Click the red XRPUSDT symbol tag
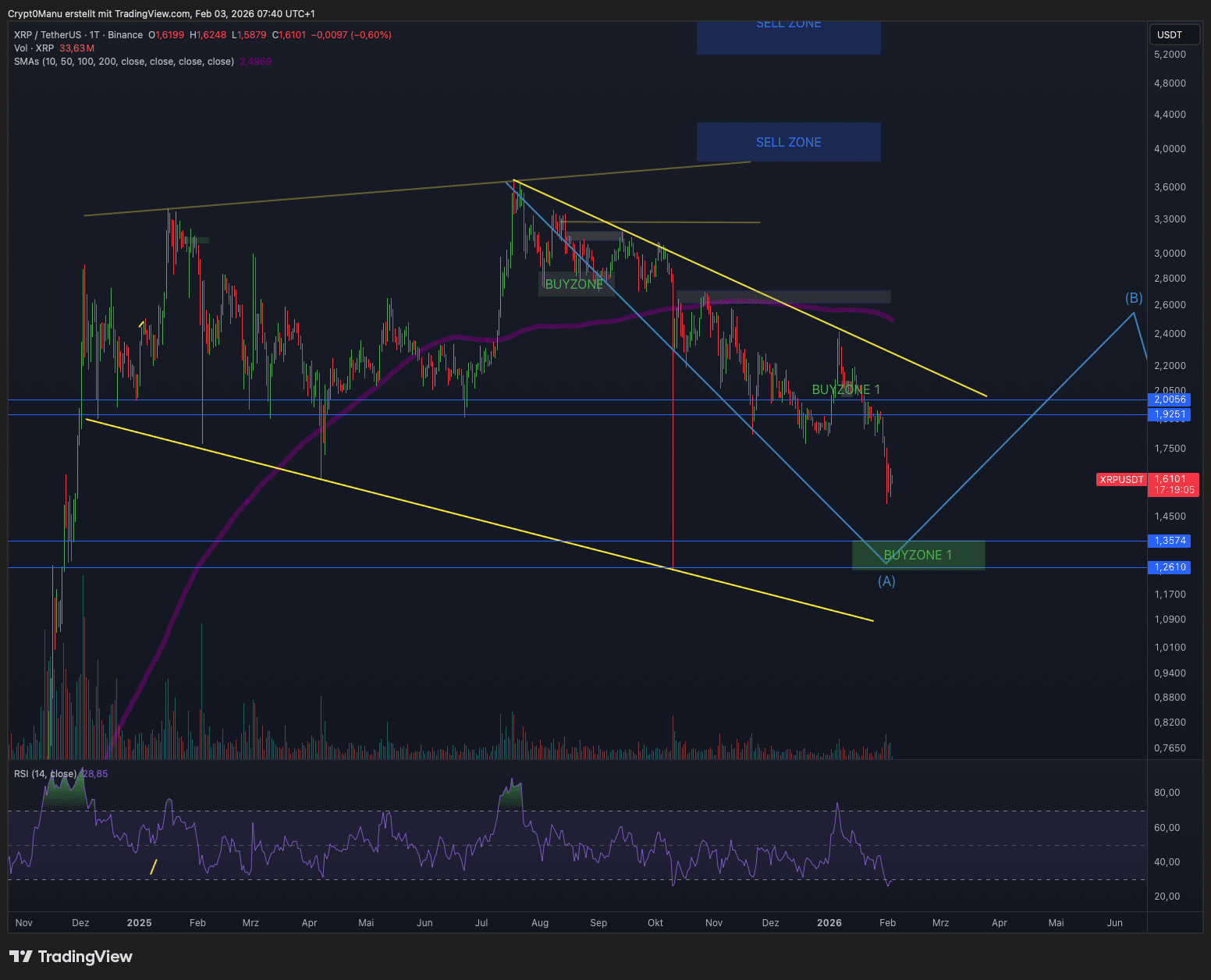Image resolution: width=1211 pixels, height=980 pixels. click(1121, 480)
